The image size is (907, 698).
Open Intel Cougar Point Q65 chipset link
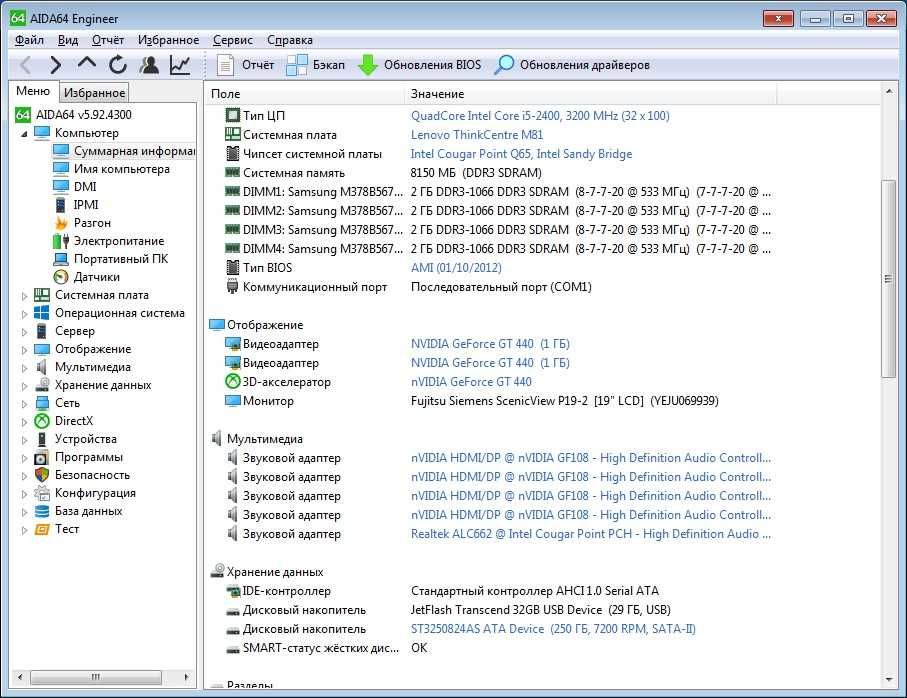[521, 154]
